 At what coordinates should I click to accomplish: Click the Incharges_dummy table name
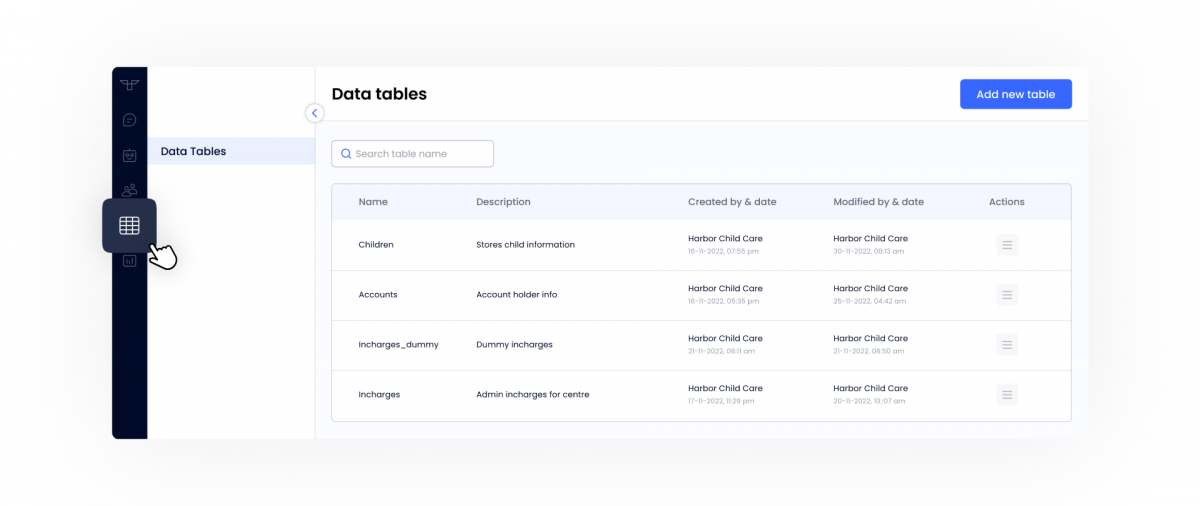pos(398,345)
